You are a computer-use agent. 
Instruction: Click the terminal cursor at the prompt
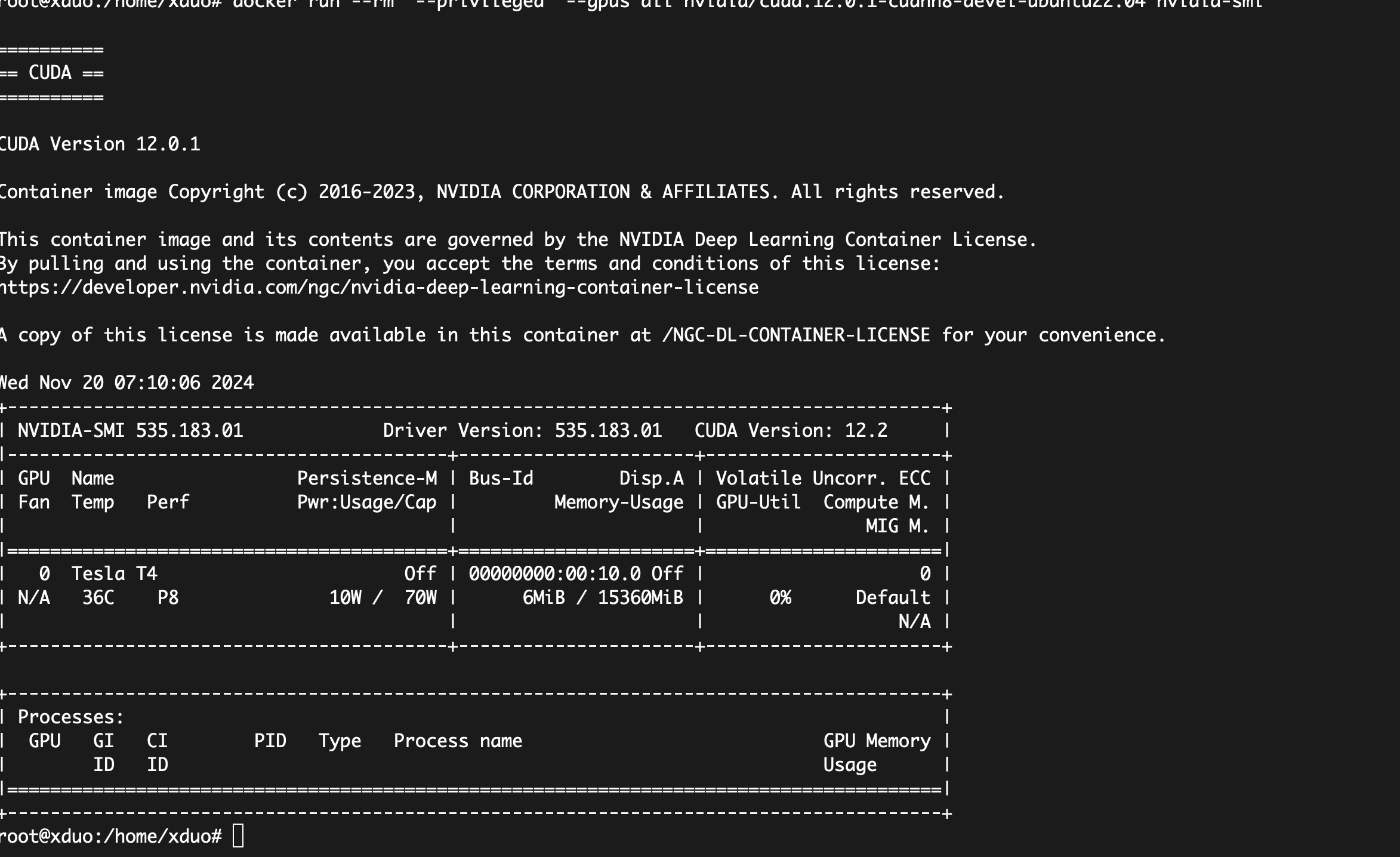pyautogui.click(x=238, y=836)
